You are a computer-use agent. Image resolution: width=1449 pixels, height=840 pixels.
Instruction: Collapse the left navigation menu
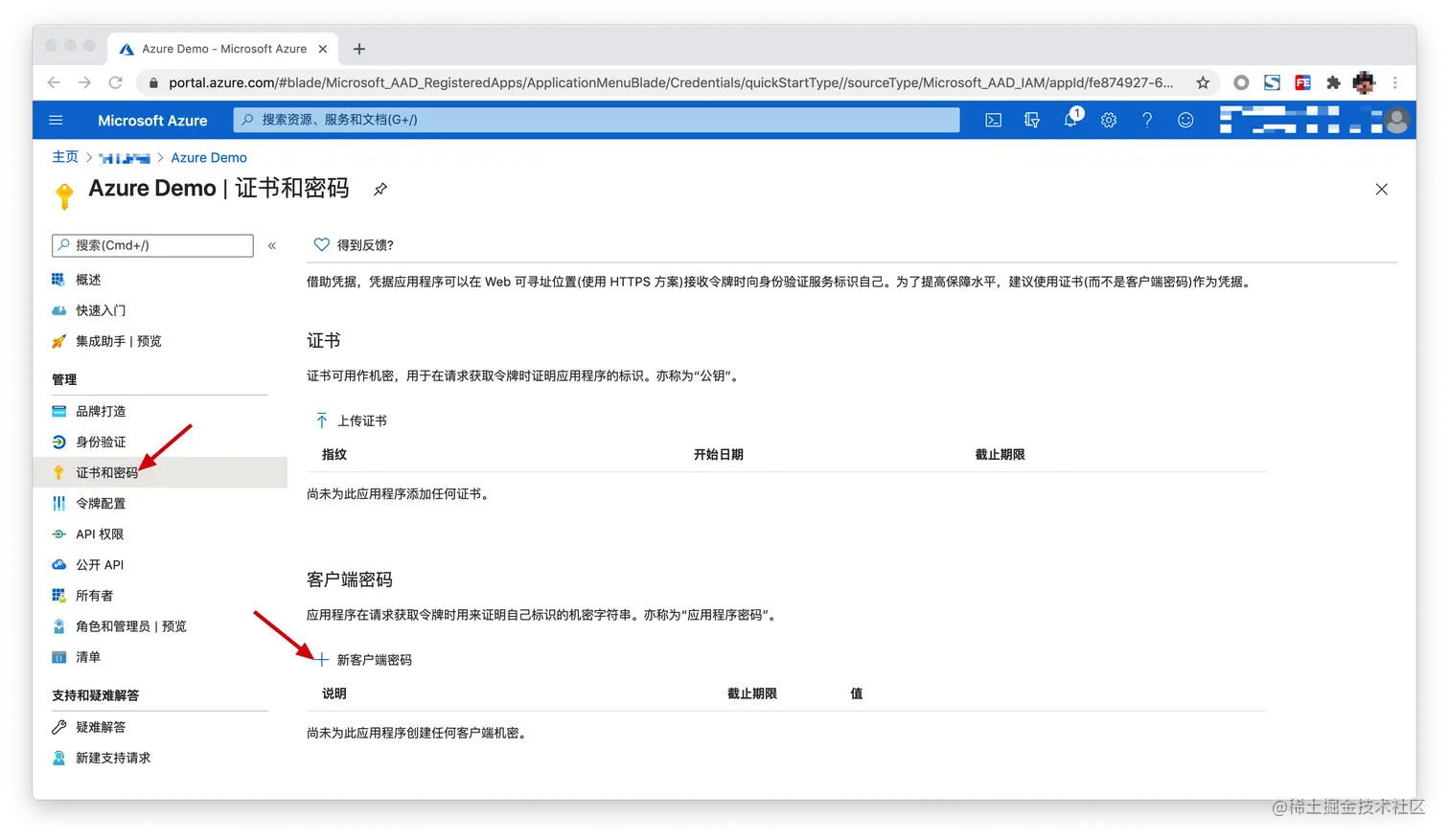[x=272, y=246]
